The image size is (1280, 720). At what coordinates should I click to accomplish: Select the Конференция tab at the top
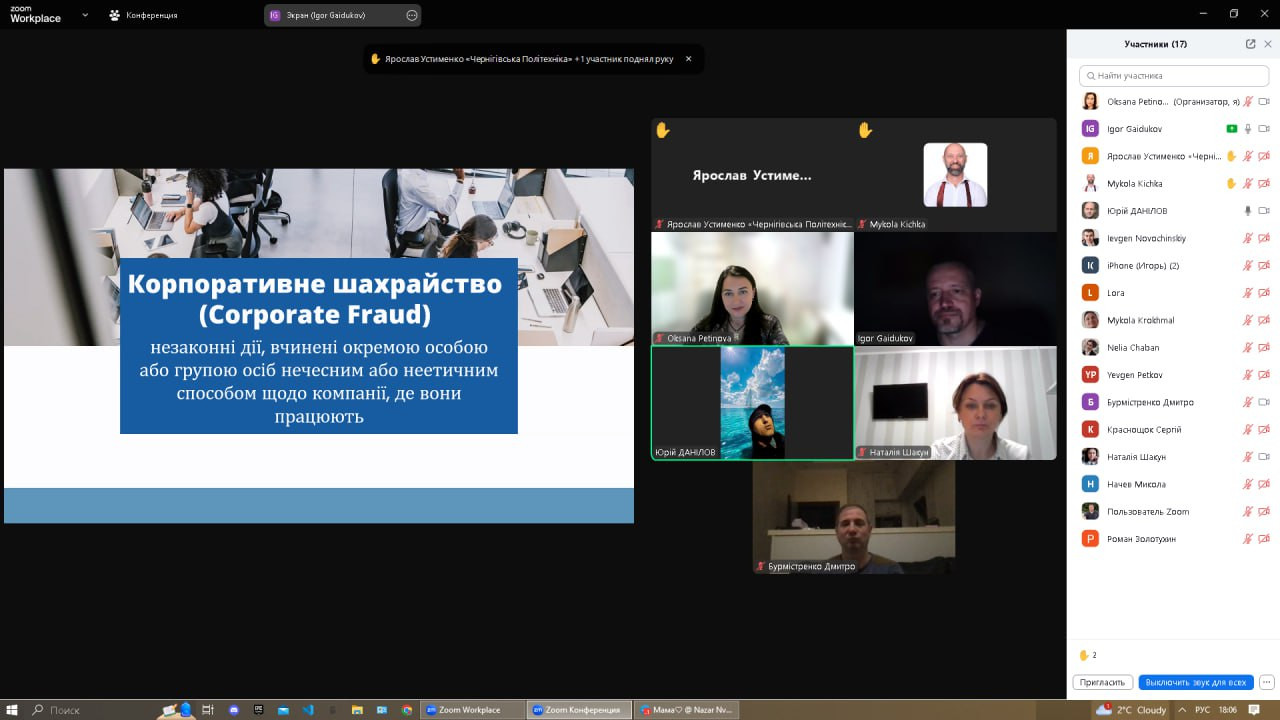(144, 15)
